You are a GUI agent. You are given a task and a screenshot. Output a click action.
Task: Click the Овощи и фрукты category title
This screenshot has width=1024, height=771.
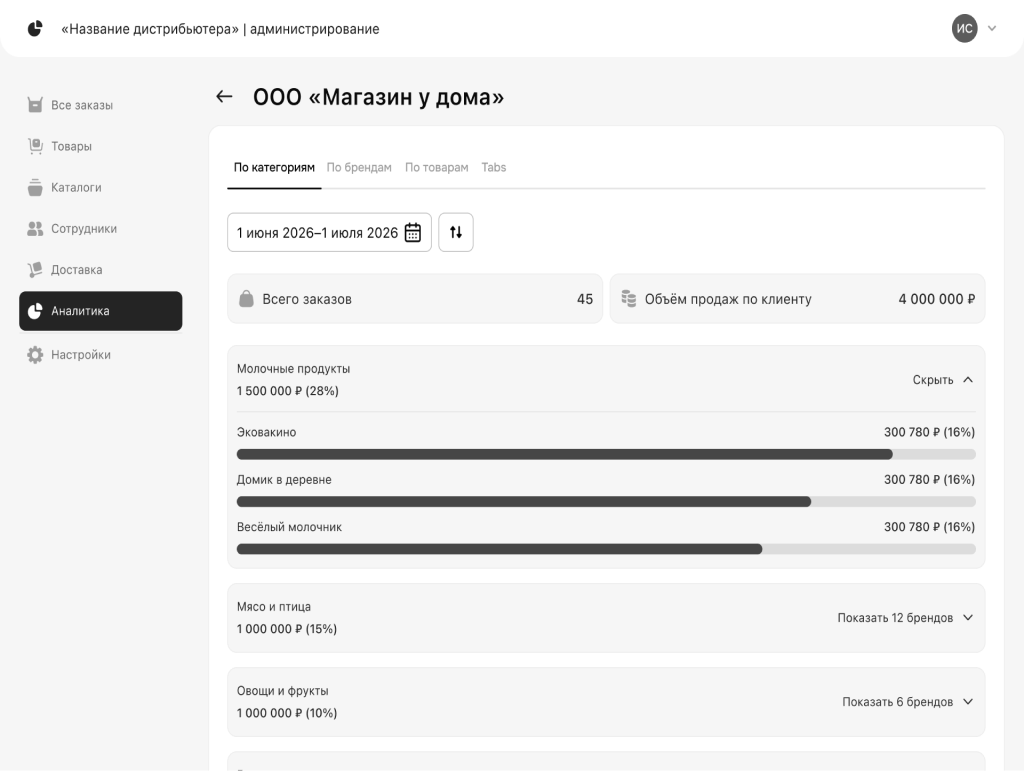[283, 691]
